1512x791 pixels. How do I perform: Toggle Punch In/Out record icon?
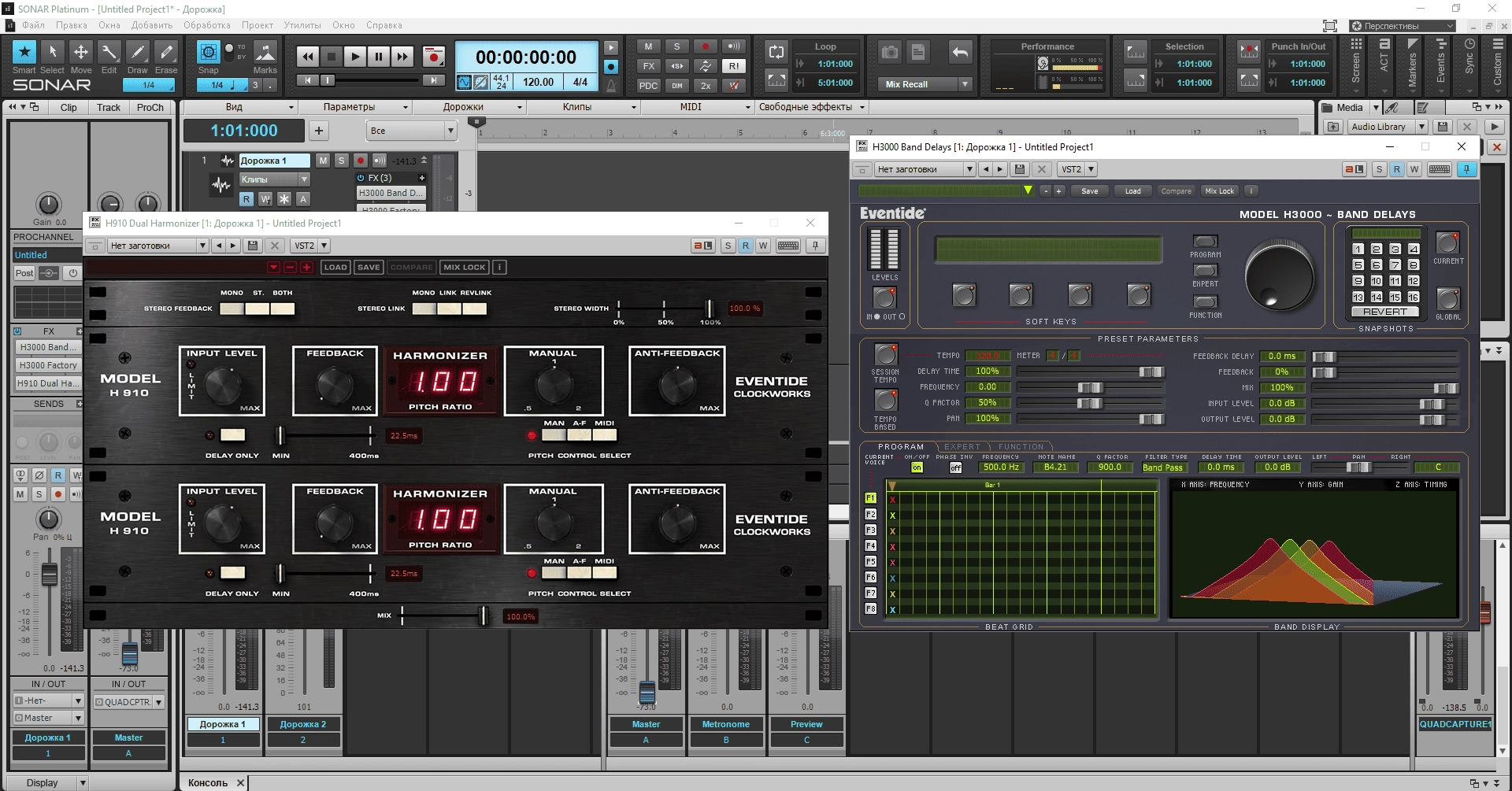pyautogui.click(x=1249, y=52)
